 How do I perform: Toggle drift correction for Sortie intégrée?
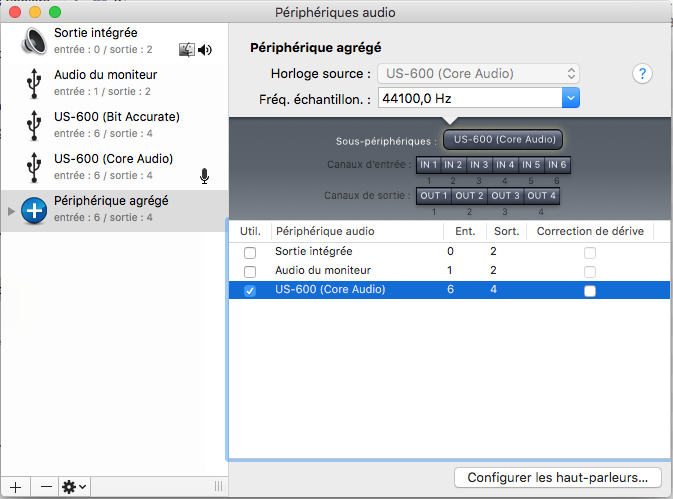tap(590, 253)
